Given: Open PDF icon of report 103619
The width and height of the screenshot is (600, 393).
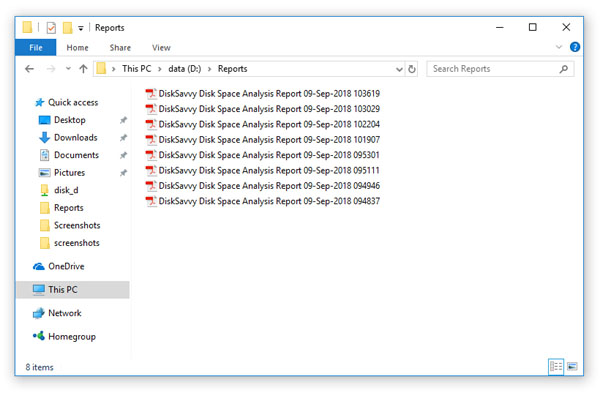Looking at the screenshot, I should (x=151, y=94).
